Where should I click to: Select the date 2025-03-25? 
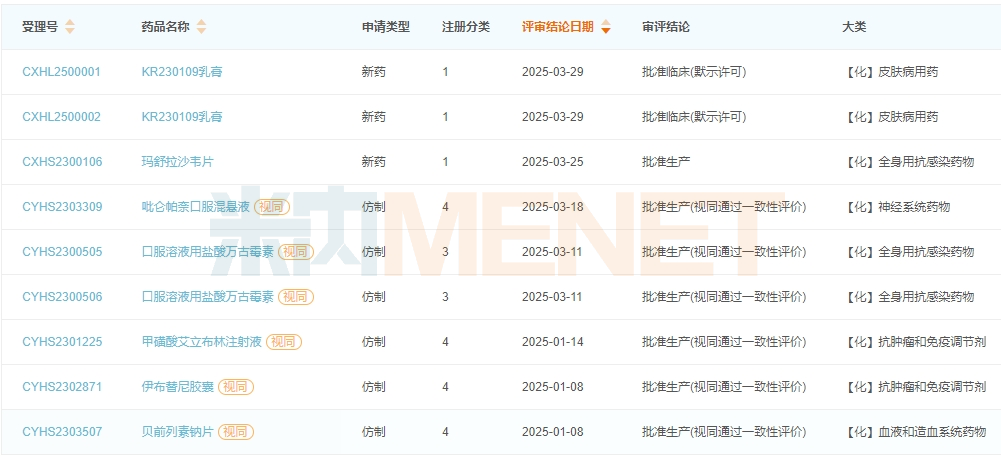click(x=553, y=162)
